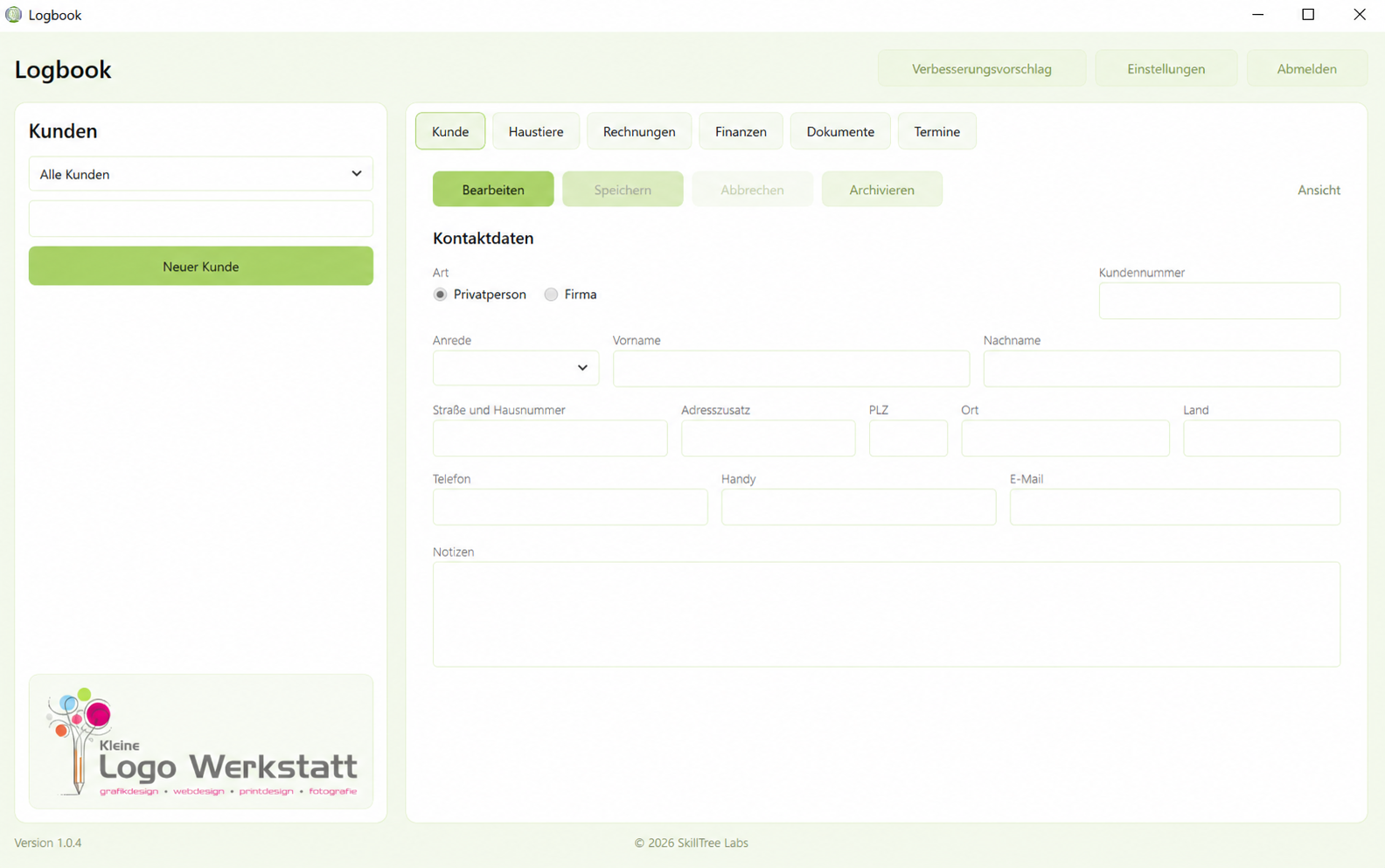
Task: Go to the Rechnungen tab
Action: coord(639,131)
